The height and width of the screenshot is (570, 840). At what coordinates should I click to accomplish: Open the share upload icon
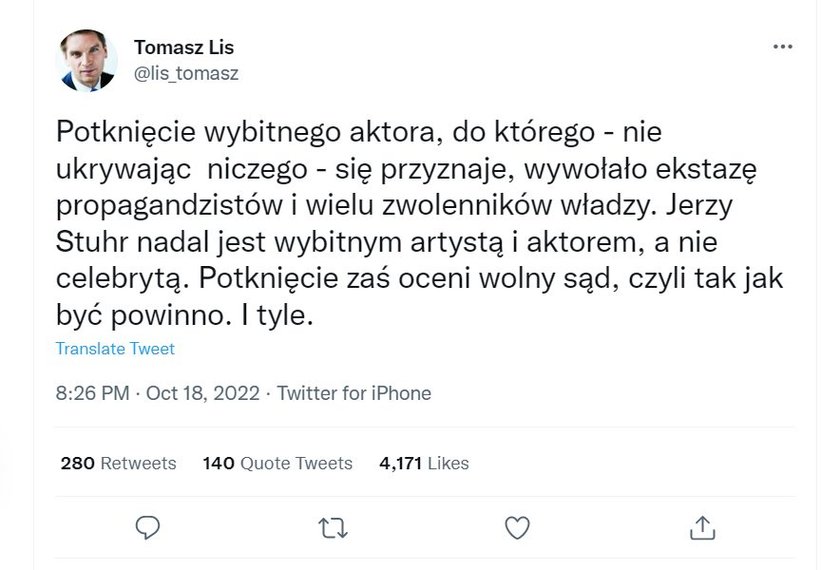coord(702,528)
